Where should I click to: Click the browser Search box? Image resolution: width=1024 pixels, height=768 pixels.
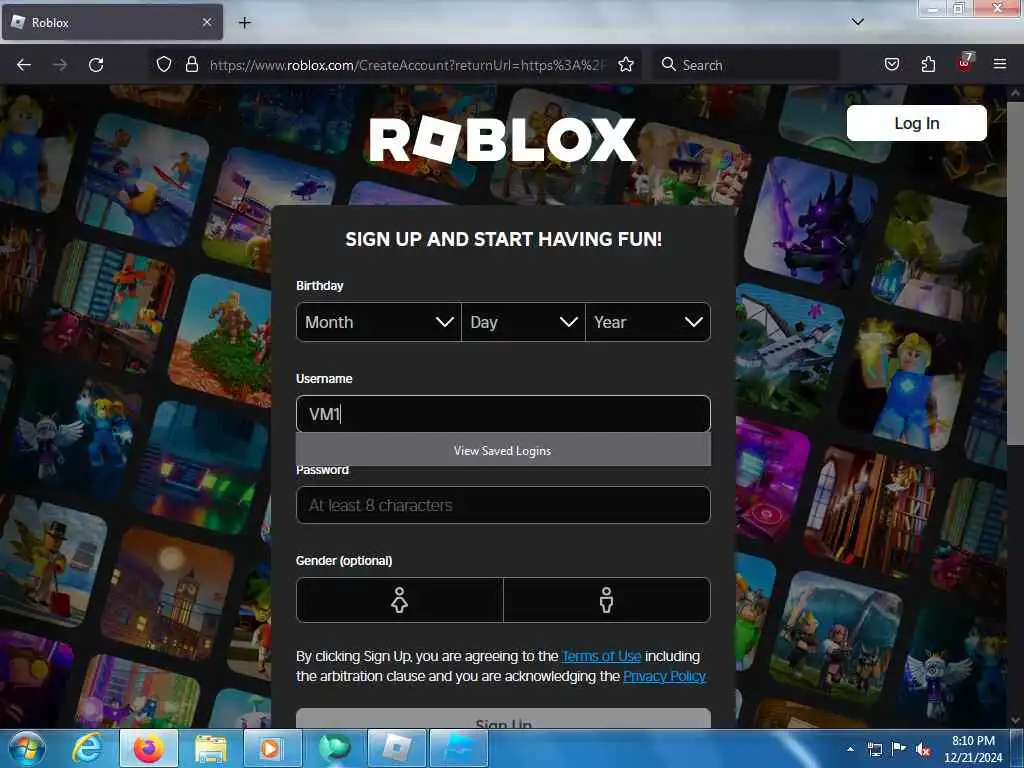(746, 65)
